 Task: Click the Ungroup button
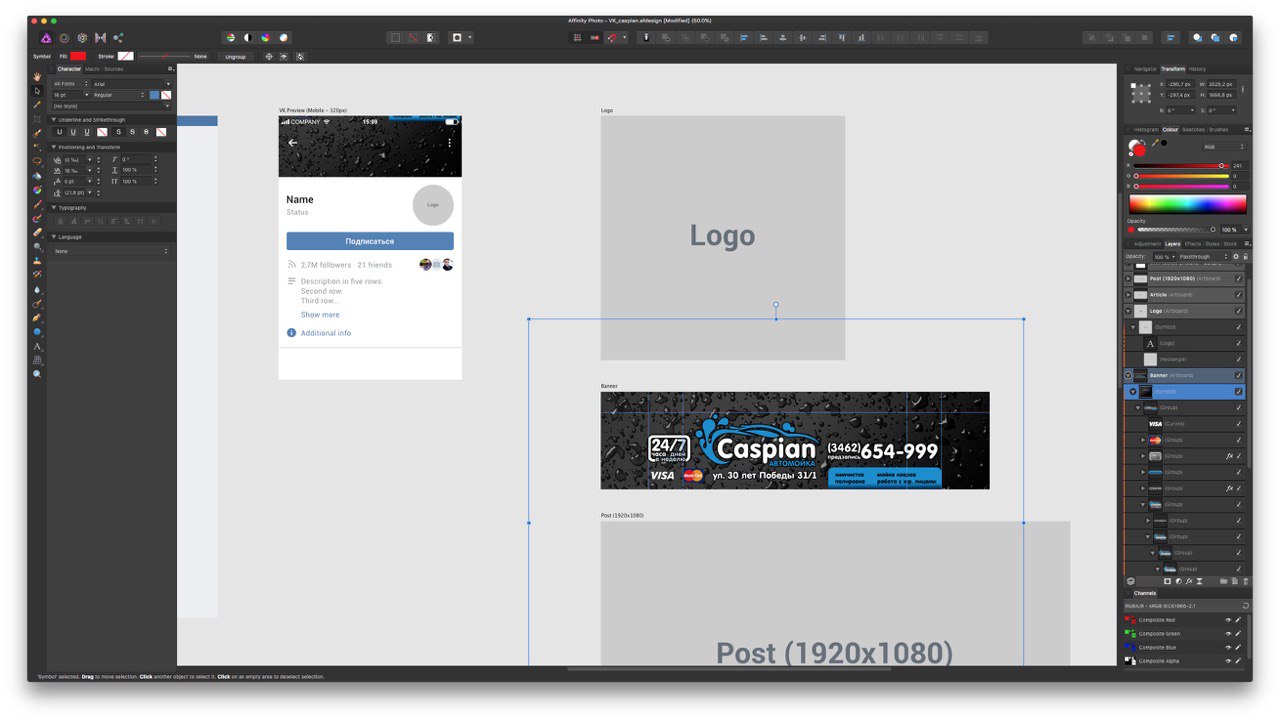(x=235, y=57)
